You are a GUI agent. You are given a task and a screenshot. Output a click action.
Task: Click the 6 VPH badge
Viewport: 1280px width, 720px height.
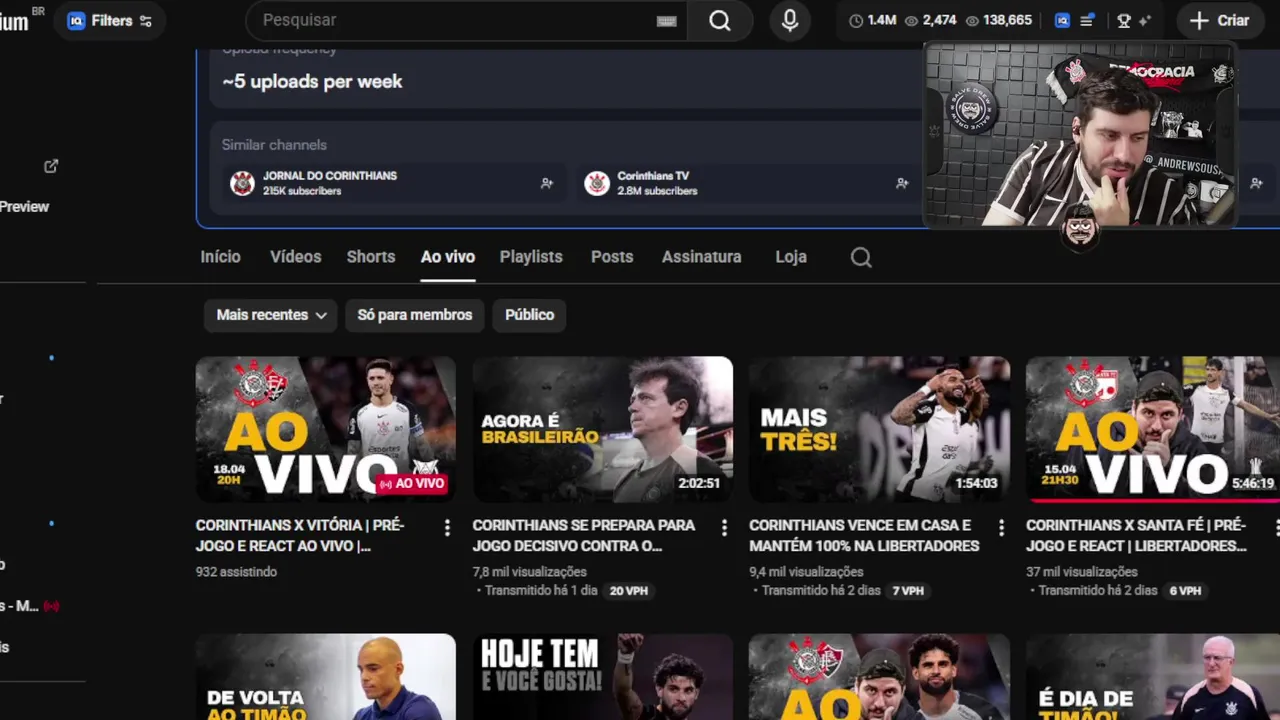(1185, 591)
